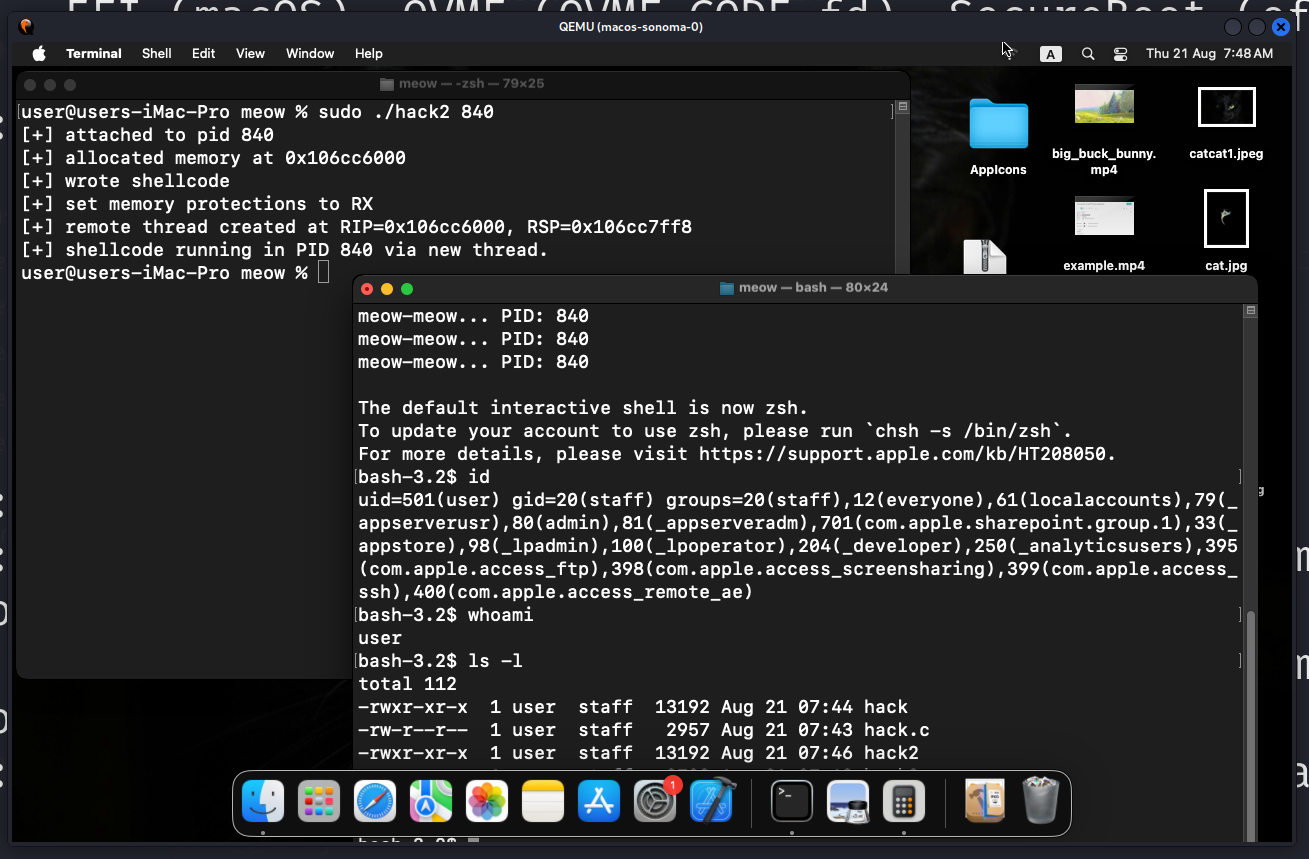Select cat.jpg on the desktop
The height and width of the screenshot is (859, 1309).
[1226, 231]
